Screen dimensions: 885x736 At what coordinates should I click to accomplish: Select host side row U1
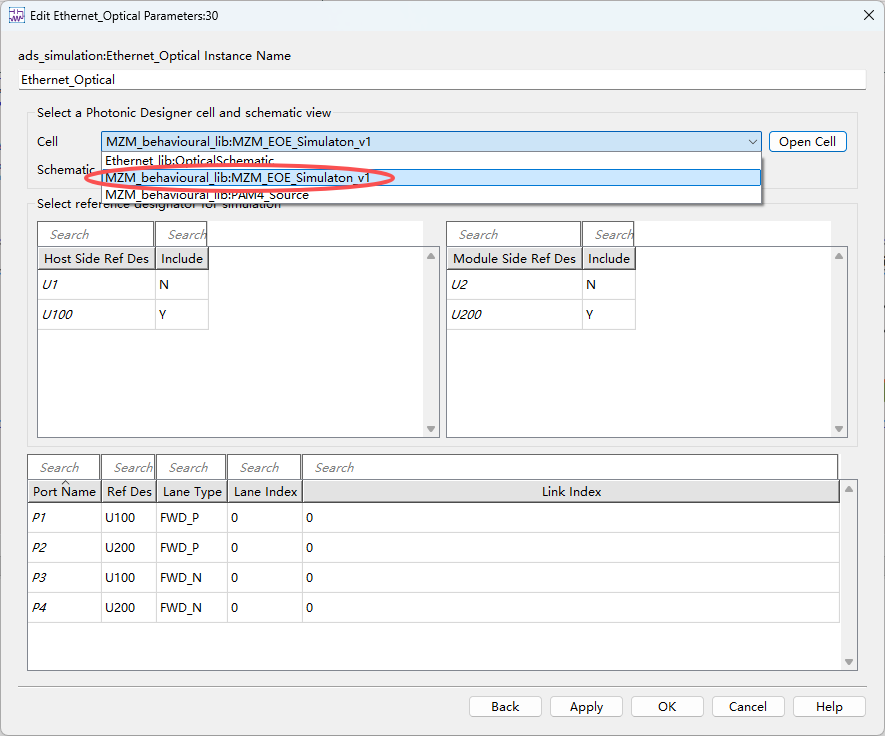pos(96,284)
